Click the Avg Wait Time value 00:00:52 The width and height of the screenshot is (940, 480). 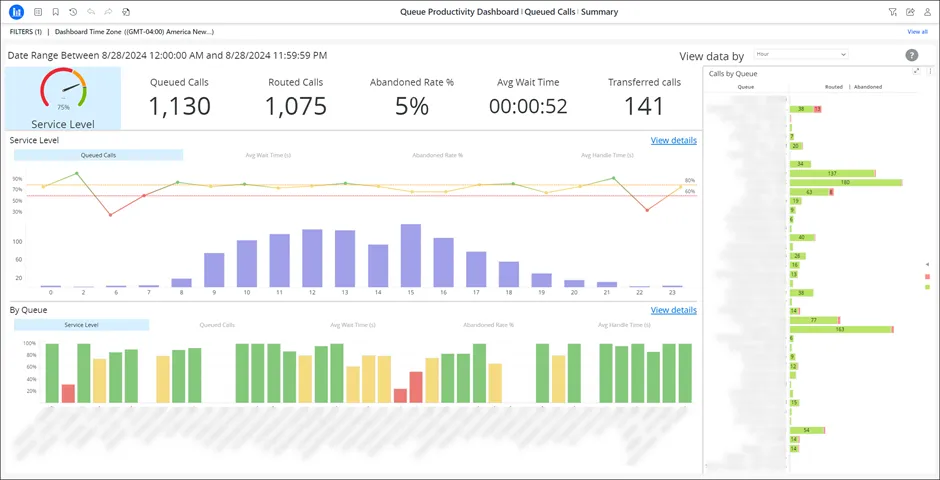528,106
